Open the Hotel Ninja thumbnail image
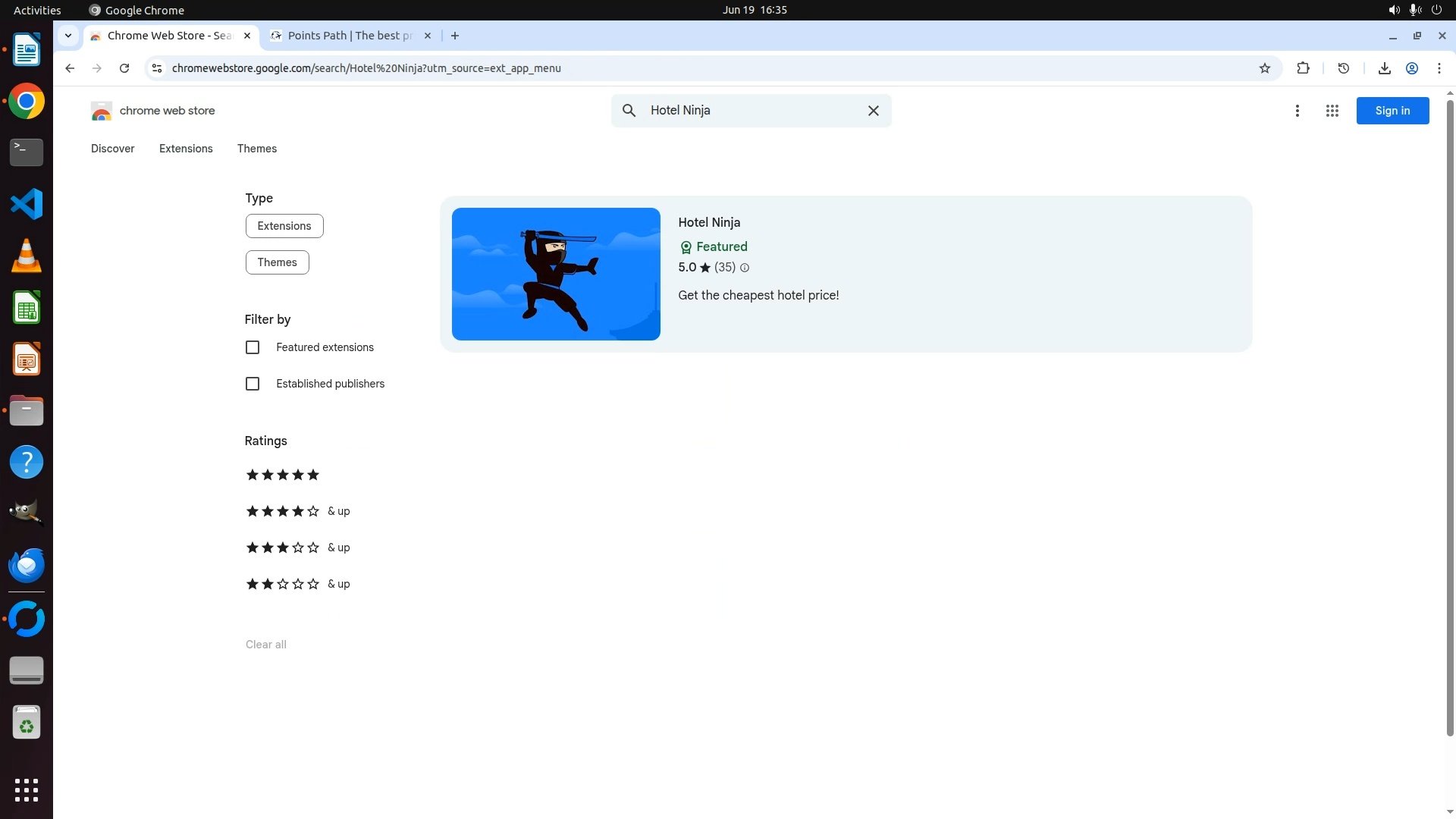 point(556,274)
